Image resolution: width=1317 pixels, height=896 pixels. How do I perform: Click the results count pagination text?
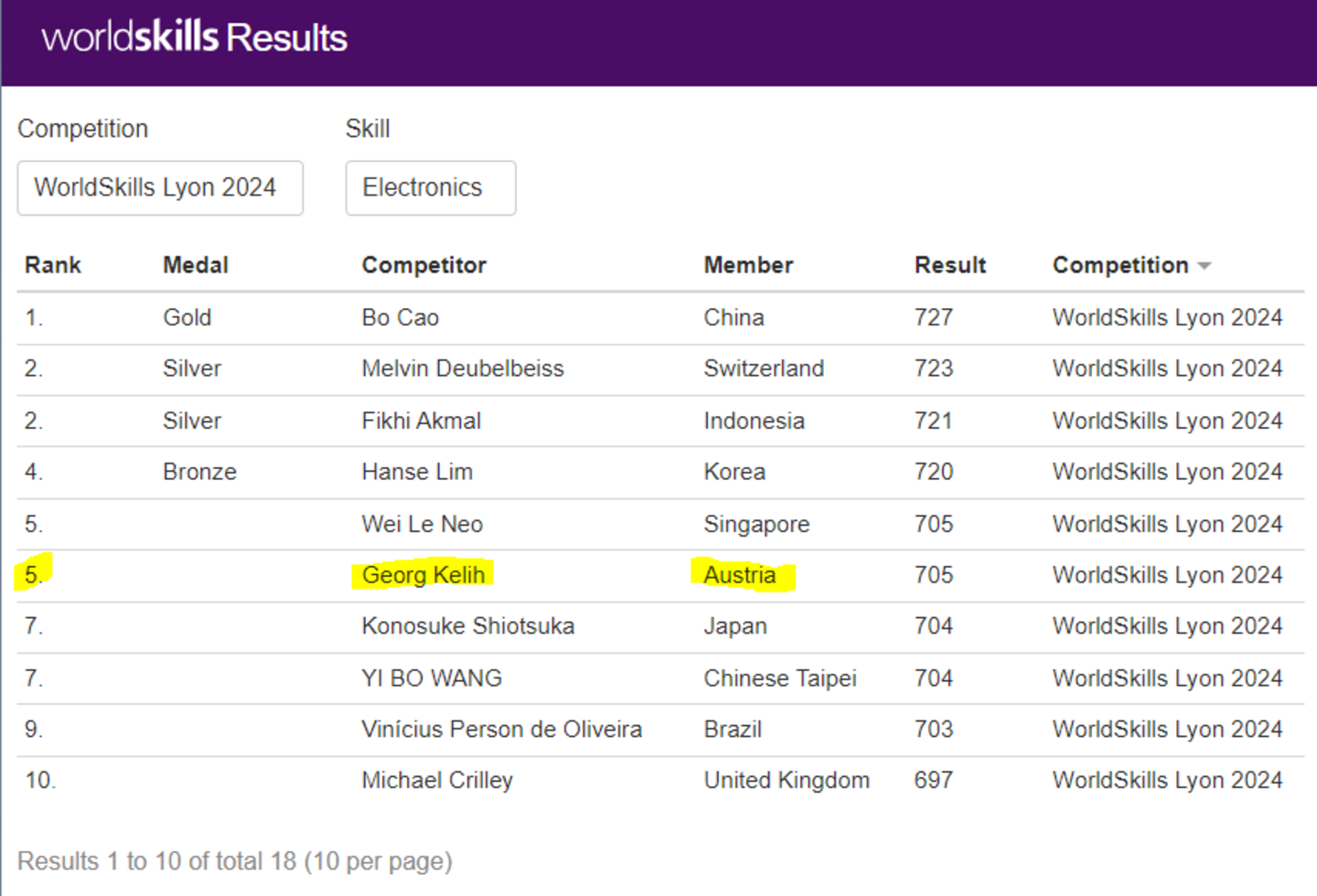235,861
